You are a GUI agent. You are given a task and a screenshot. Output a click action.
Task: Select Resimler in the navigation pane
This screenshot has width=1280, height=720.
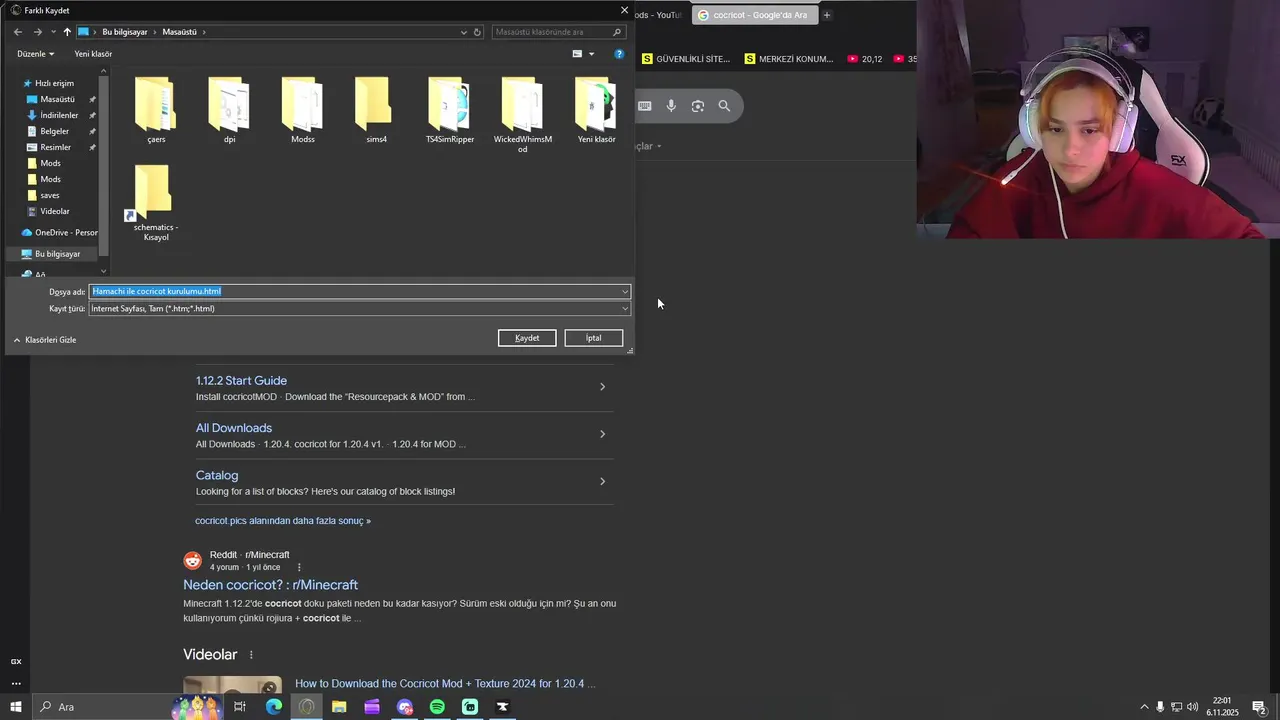pyautogui.click(x=55, y=147)
